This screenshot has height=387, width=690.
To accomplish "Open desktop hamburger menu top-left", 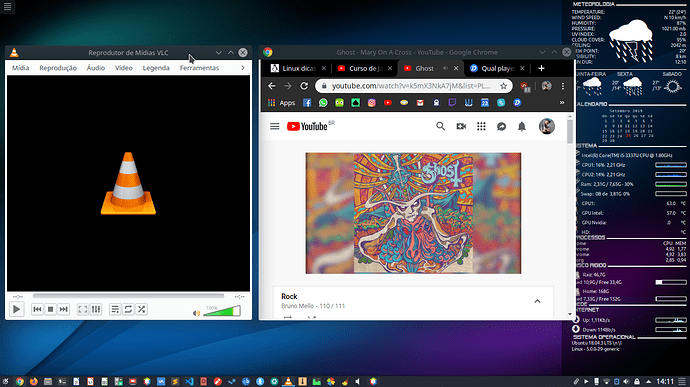I will point(7,7).
